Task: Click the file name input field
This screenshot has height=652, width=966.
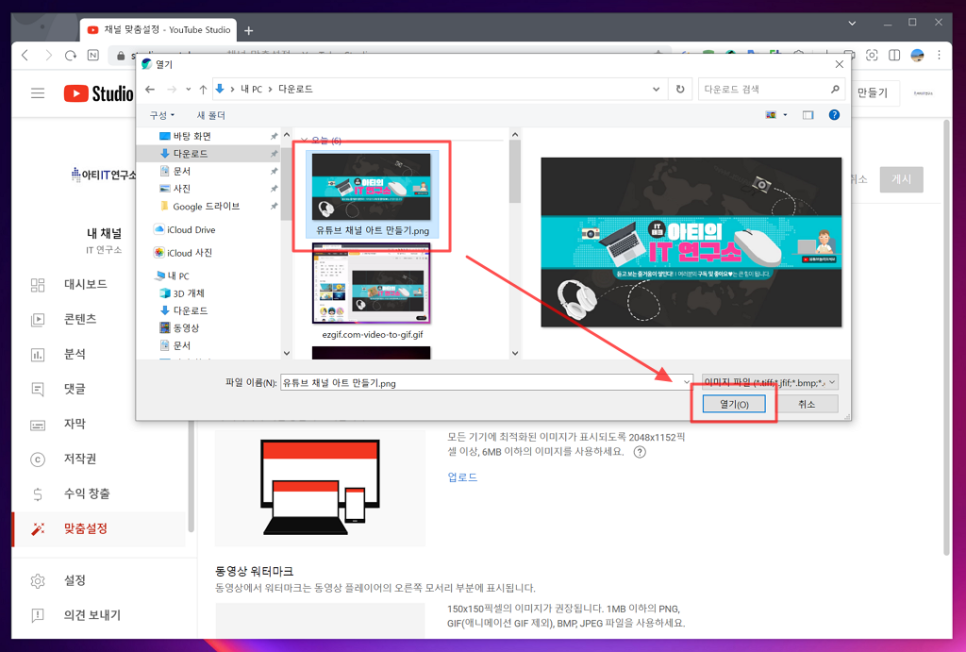Action: coord(481,383)
